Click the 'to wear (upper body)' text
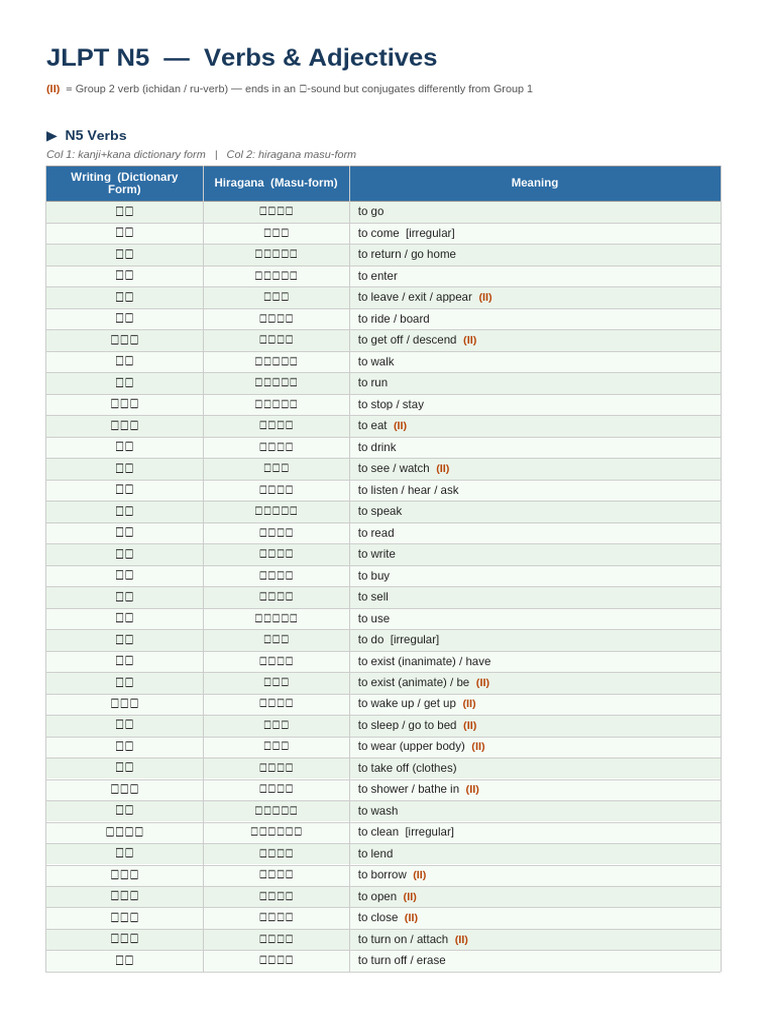Viewport: 768px width, 1024px height. click(411, 746)
